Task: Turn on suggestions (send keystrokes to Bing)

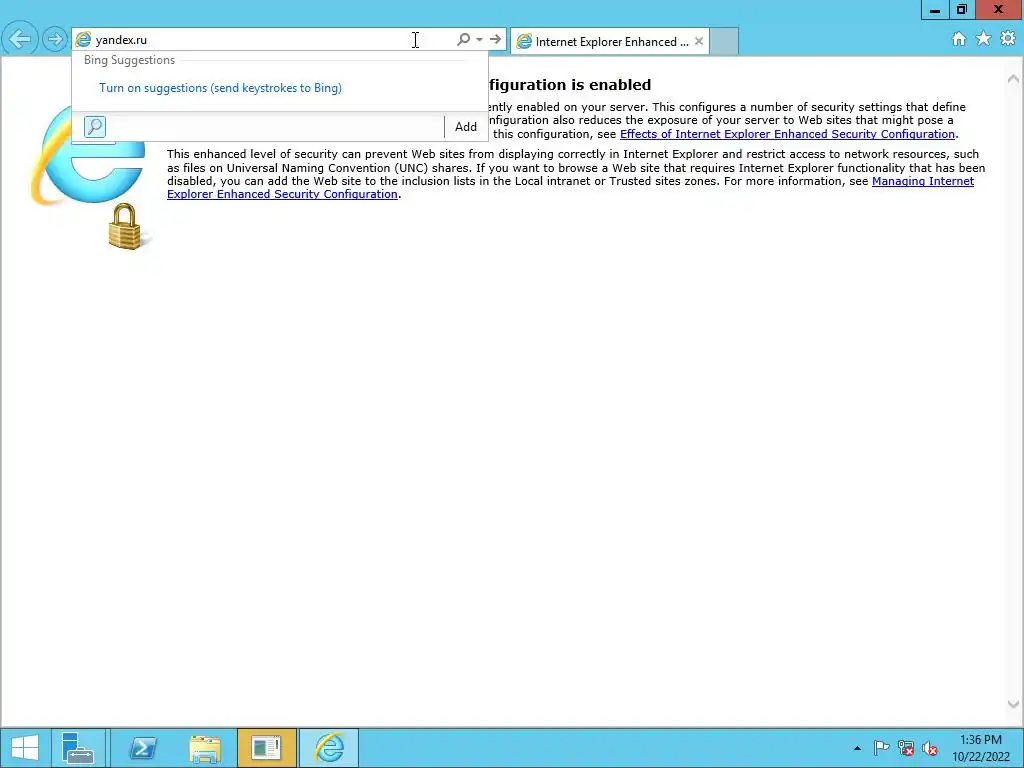Action: (x=220, y=88)
